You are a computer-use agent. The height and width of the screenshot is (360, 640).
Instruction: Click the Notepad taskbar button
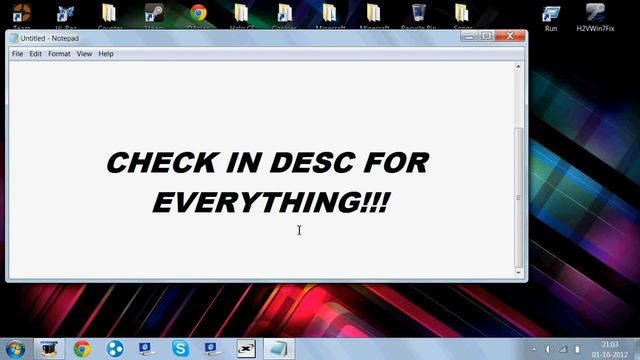tap(279, 349)
